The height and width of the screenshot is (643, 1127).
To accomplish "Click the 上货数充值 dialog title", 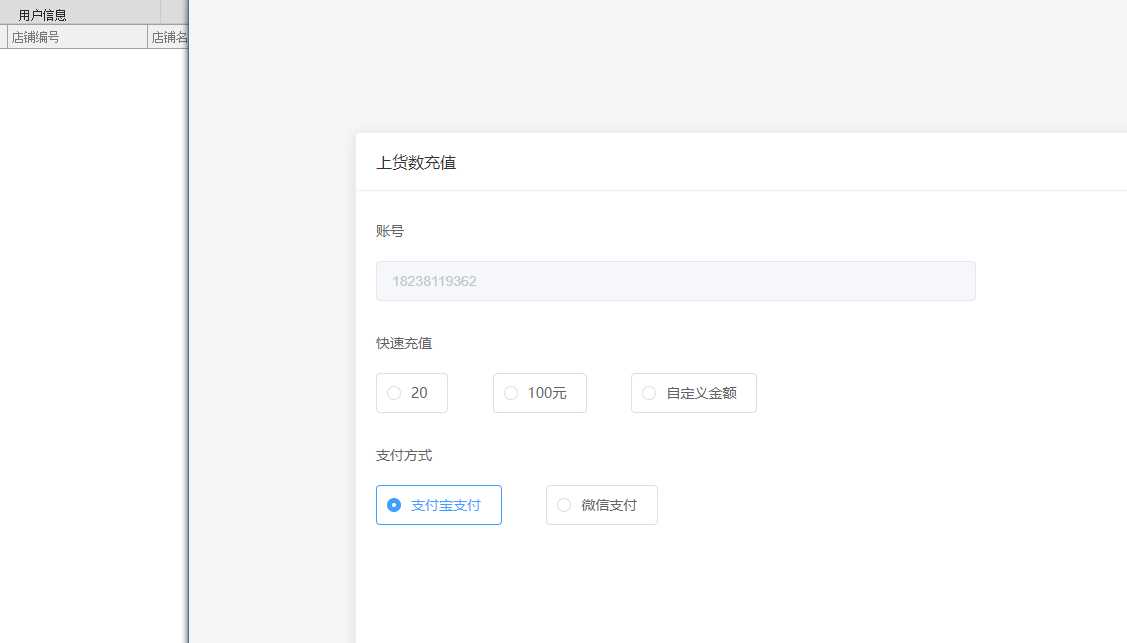I will 416,162.
